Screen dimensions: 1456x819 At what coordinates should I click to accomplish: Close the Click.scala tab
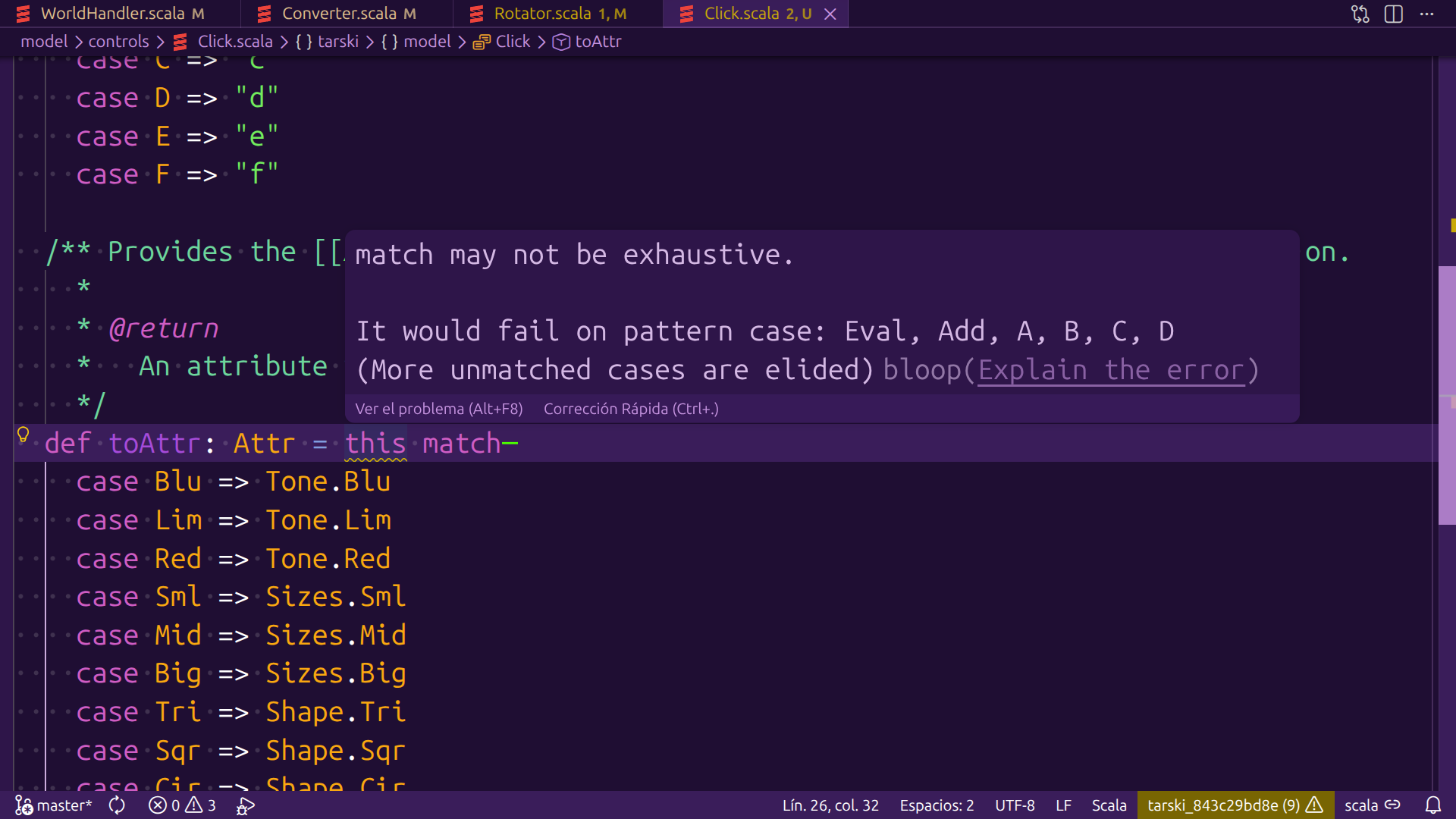[x=830, y=14]
